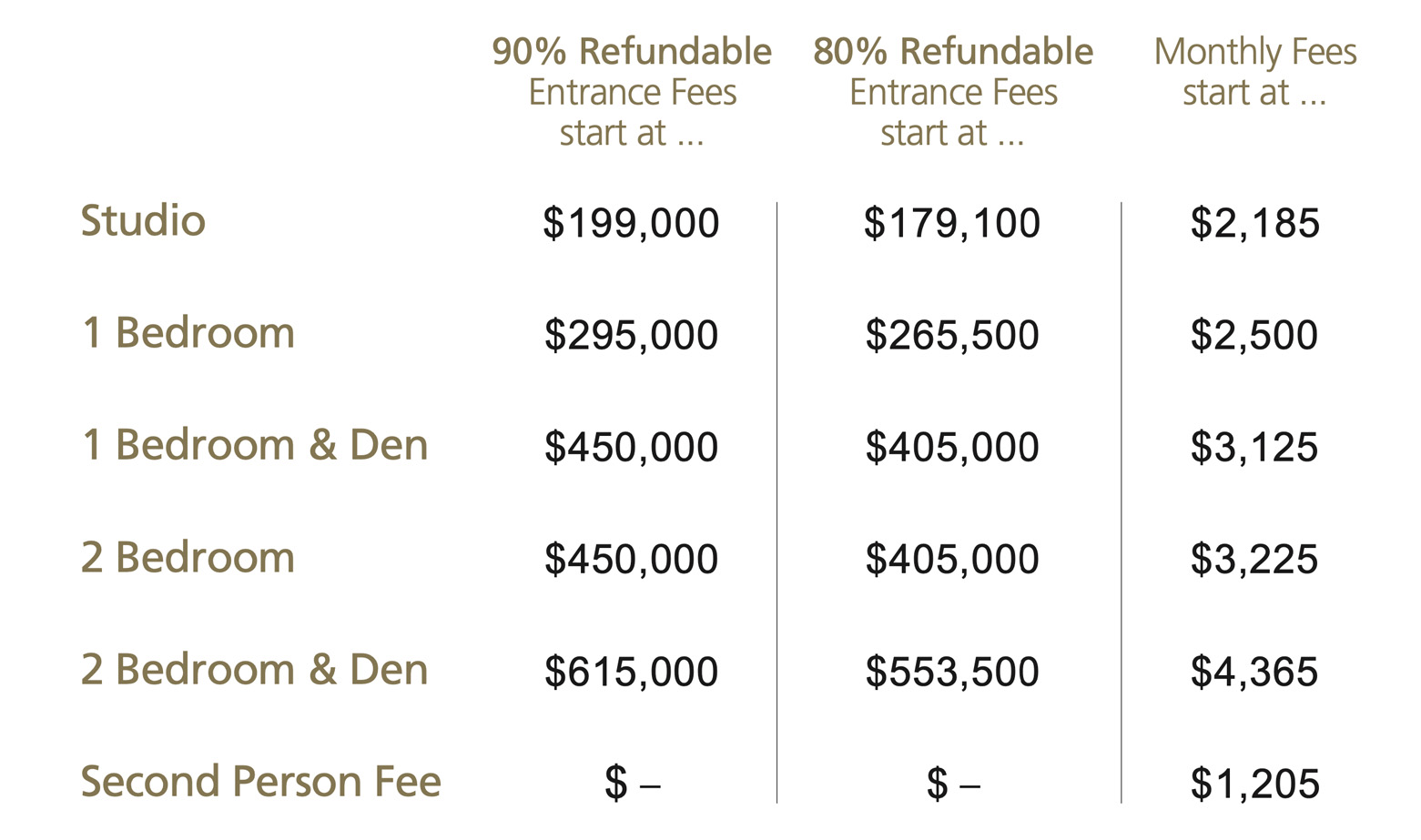Click the Second Person Fee label
Image resolution: width=1421 pixels, height=840 pixels.
point(261,782)
